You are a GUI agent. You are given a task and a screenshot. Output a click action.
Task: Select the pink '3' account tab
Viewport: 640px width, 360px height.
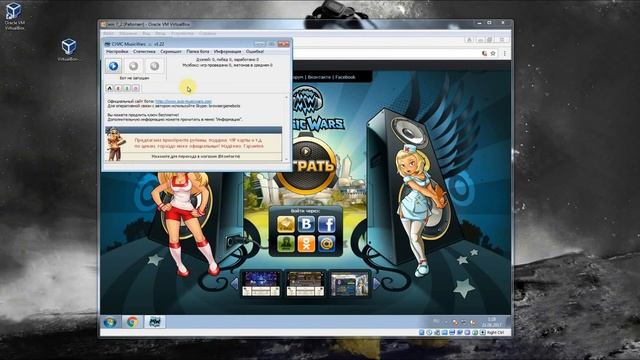tap(136, 88)
